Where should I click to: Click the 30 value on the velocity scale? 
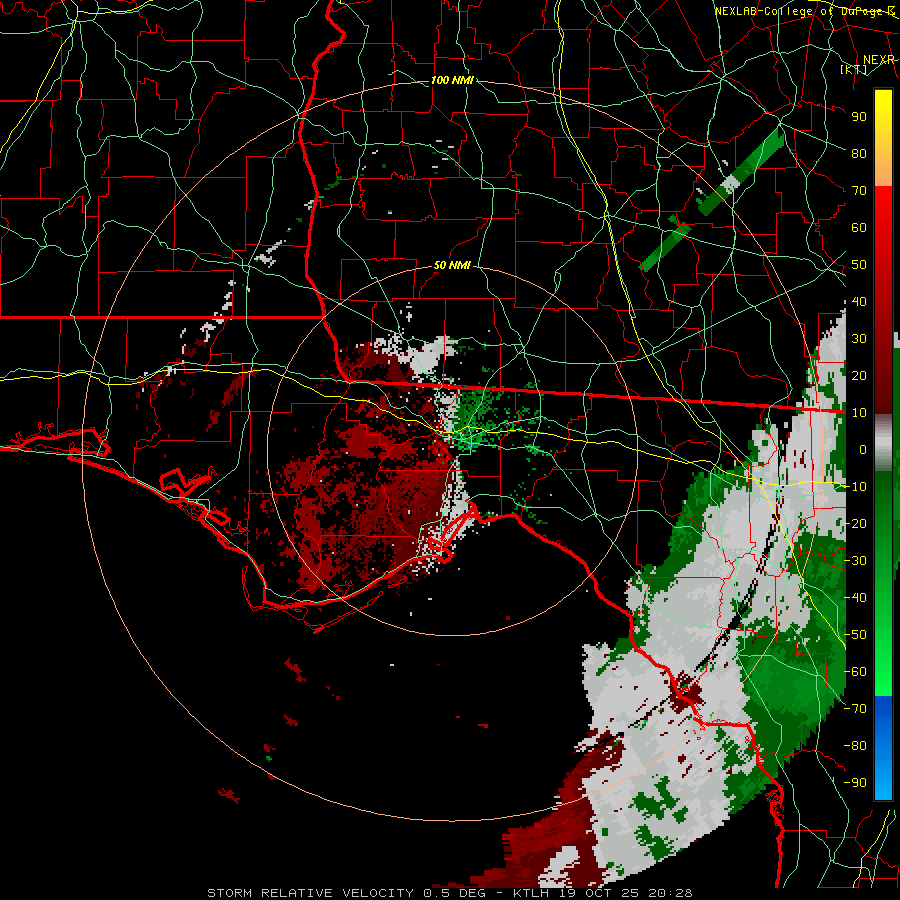pos(859,339)
